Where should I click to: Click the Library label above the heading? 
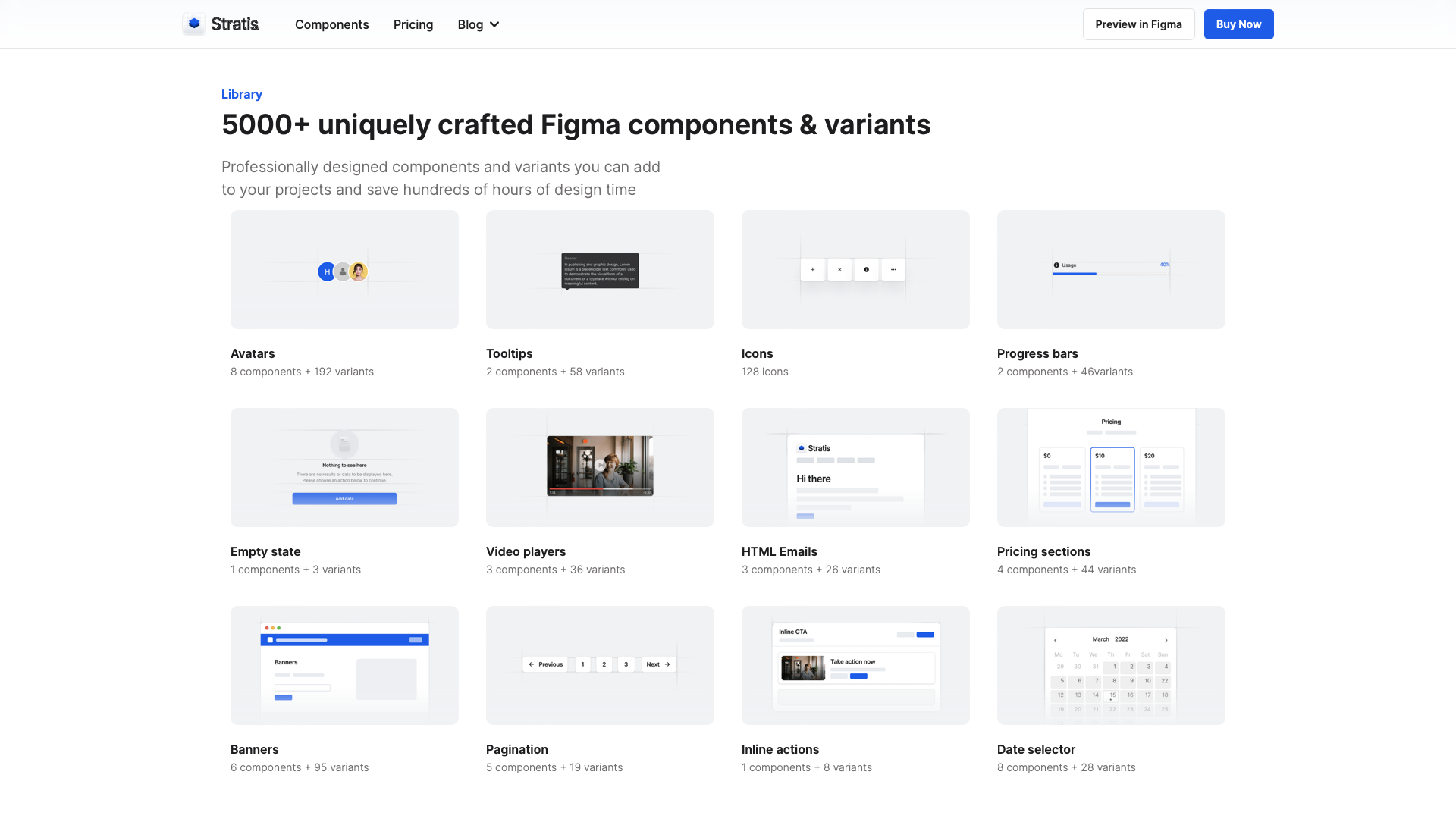[x=242, y=94]
